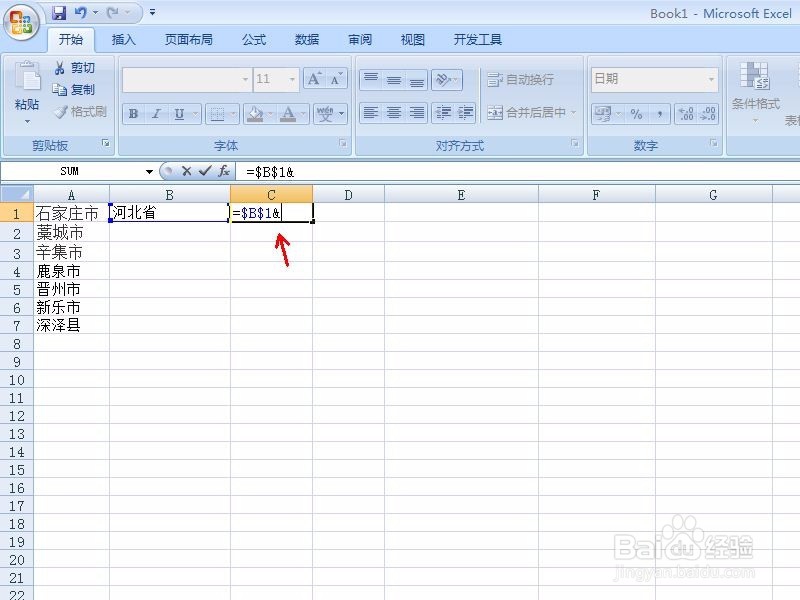
Task: Decrease font size with shrink icon
Action: [336, 79]
